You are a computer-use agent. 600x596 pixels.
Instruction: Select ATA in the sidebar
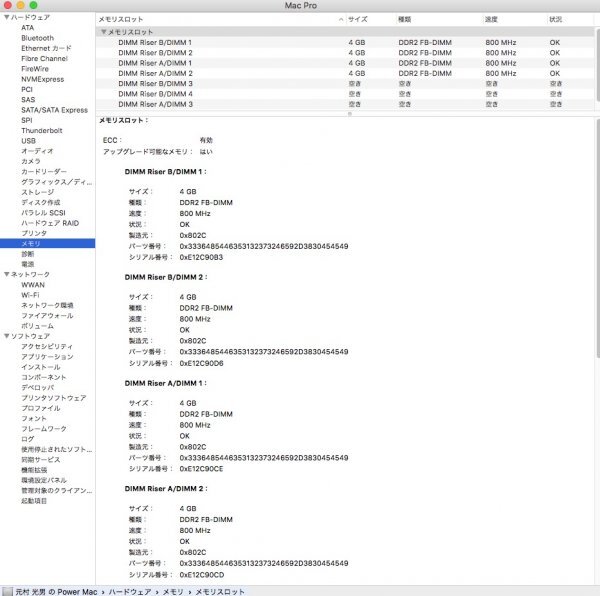(x=28, y=28)
